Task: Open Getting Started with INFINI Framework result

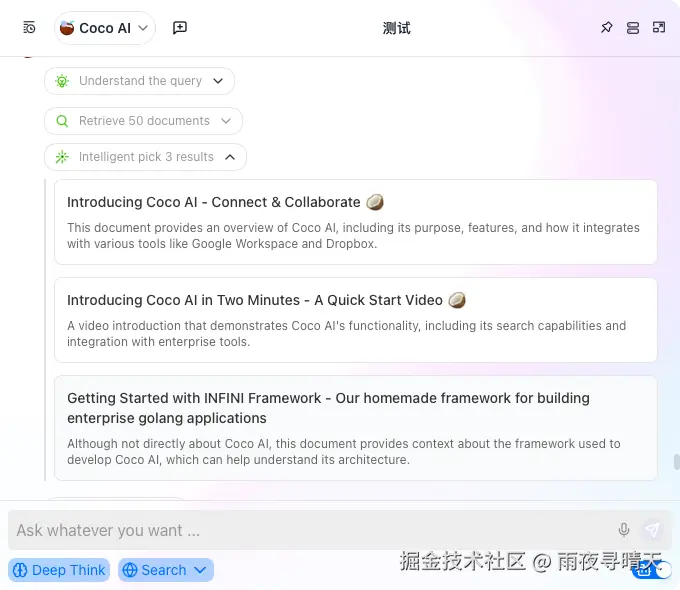Action: coord(356,428)
